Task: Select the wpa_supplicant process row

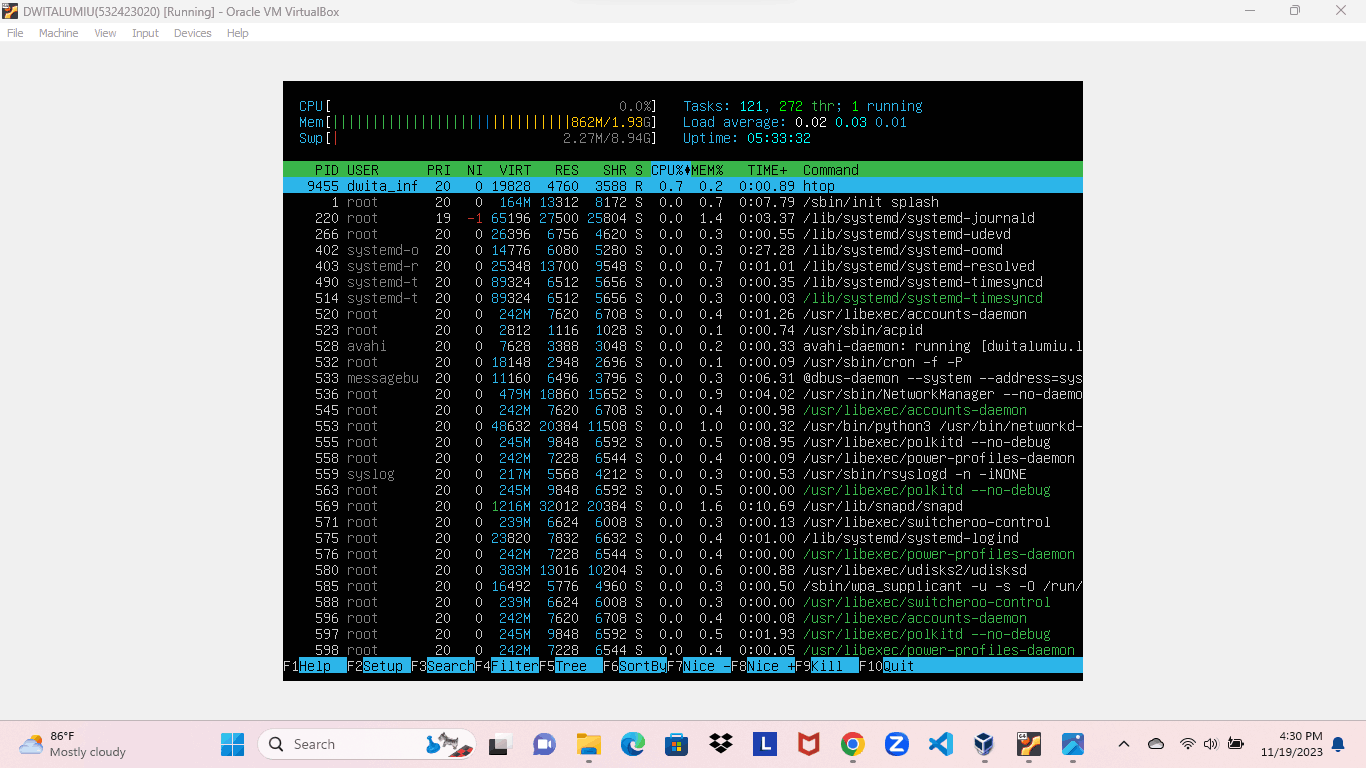Action: tap(683, 586)
